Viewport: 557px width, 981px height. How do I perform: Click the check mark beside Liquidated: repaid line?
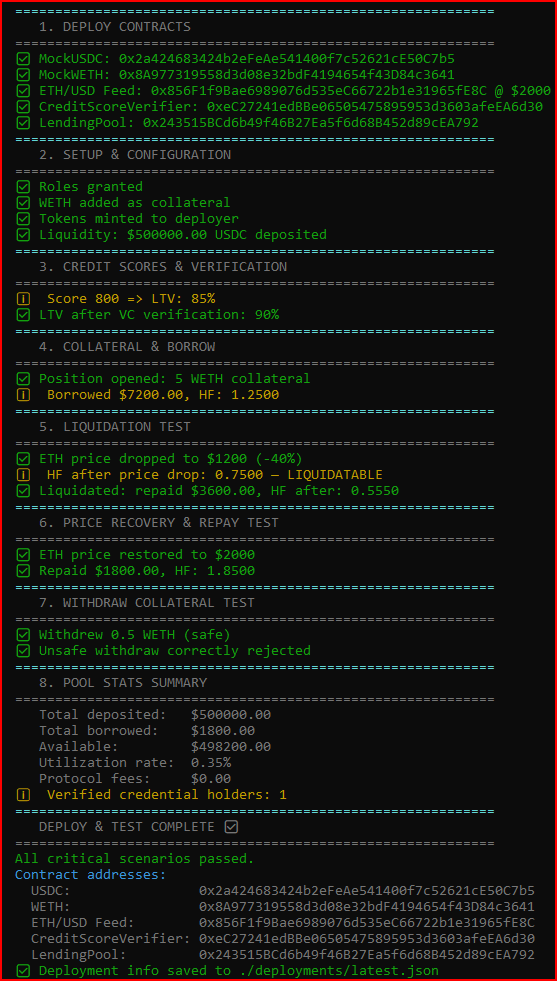point(23,491)
